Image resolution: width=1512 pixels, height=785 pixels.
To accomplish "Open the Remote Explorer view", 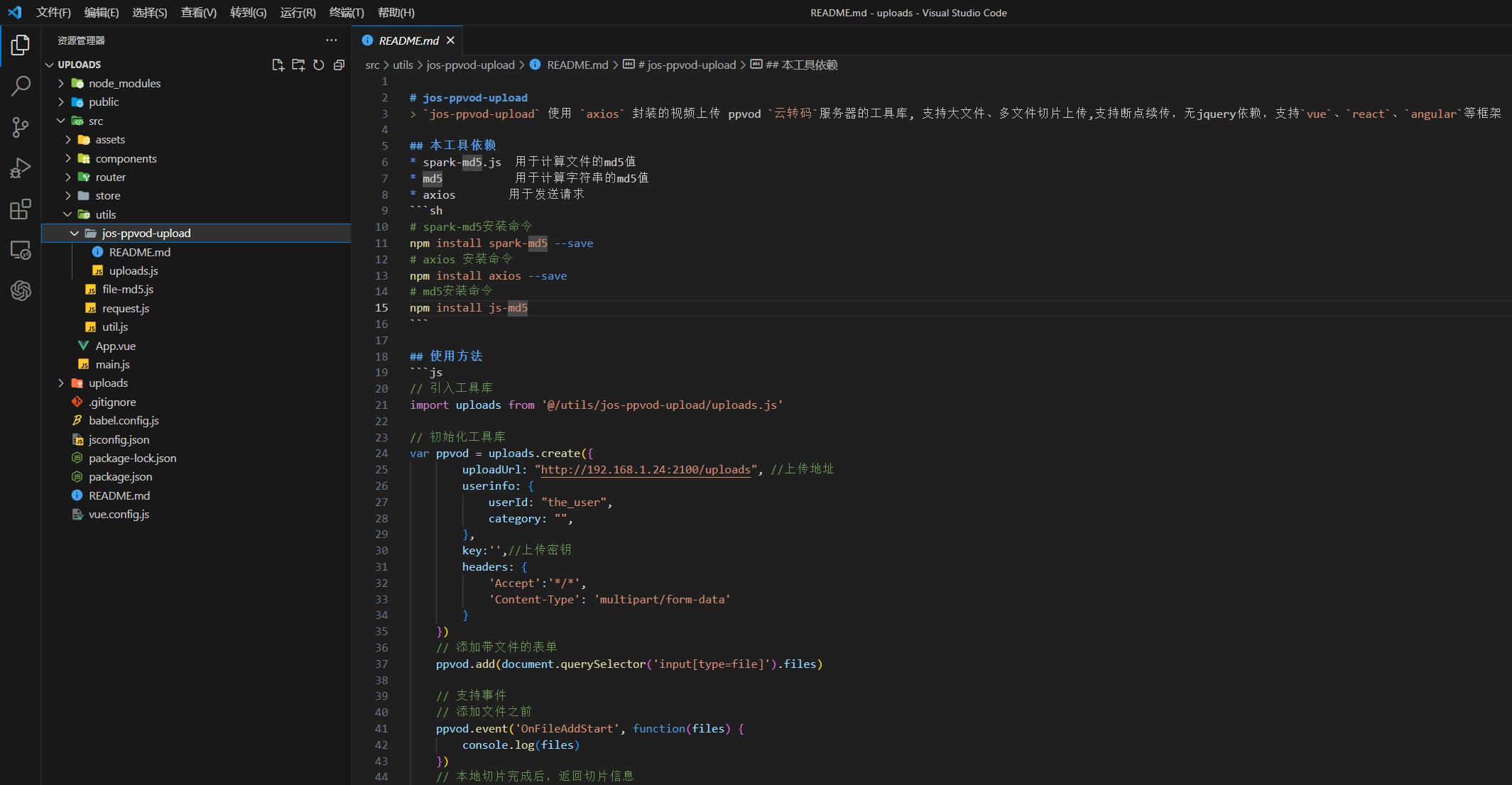I will coord(21,250).
